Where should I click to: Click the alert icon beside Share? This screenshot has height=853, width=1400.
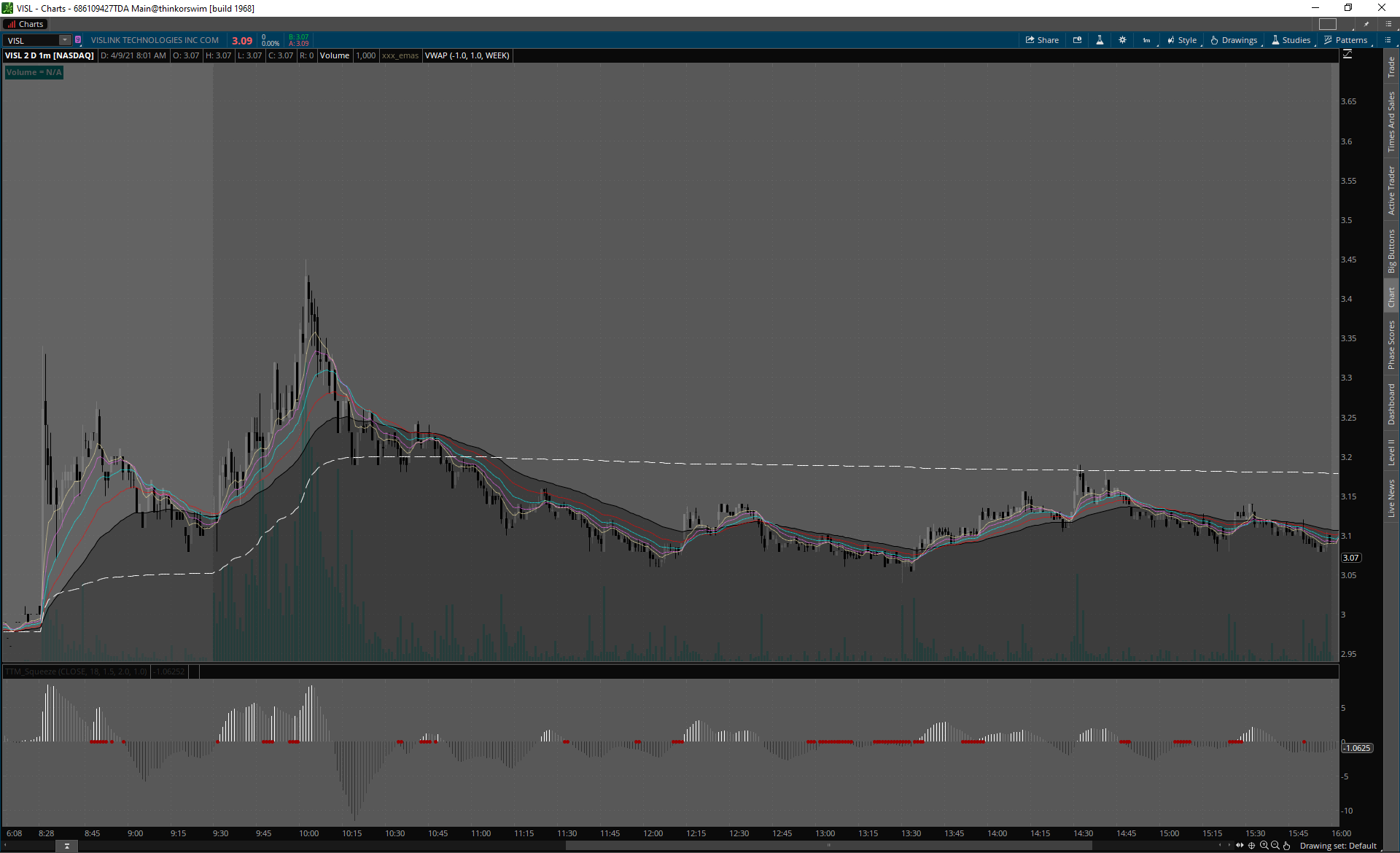(1077, 40)
